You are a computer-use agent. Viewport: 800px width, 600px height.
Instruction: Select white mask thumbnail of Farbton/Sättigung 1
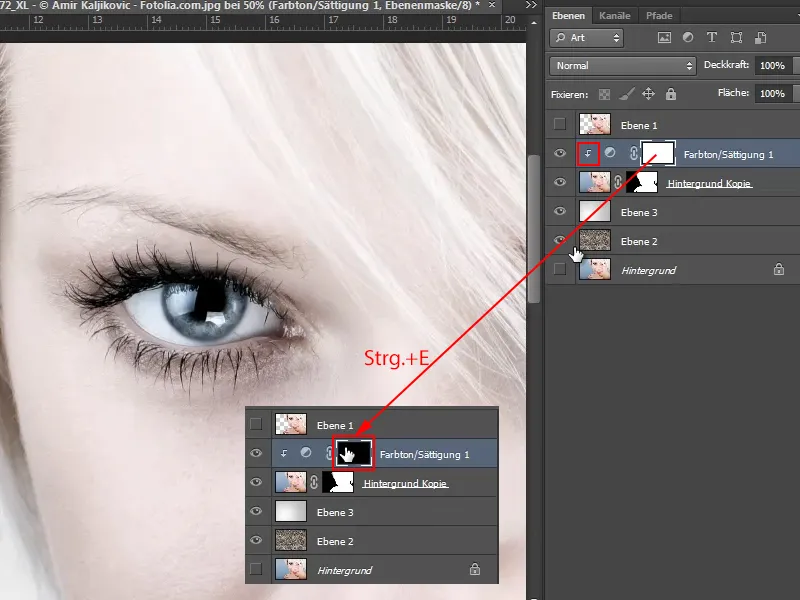658,153
